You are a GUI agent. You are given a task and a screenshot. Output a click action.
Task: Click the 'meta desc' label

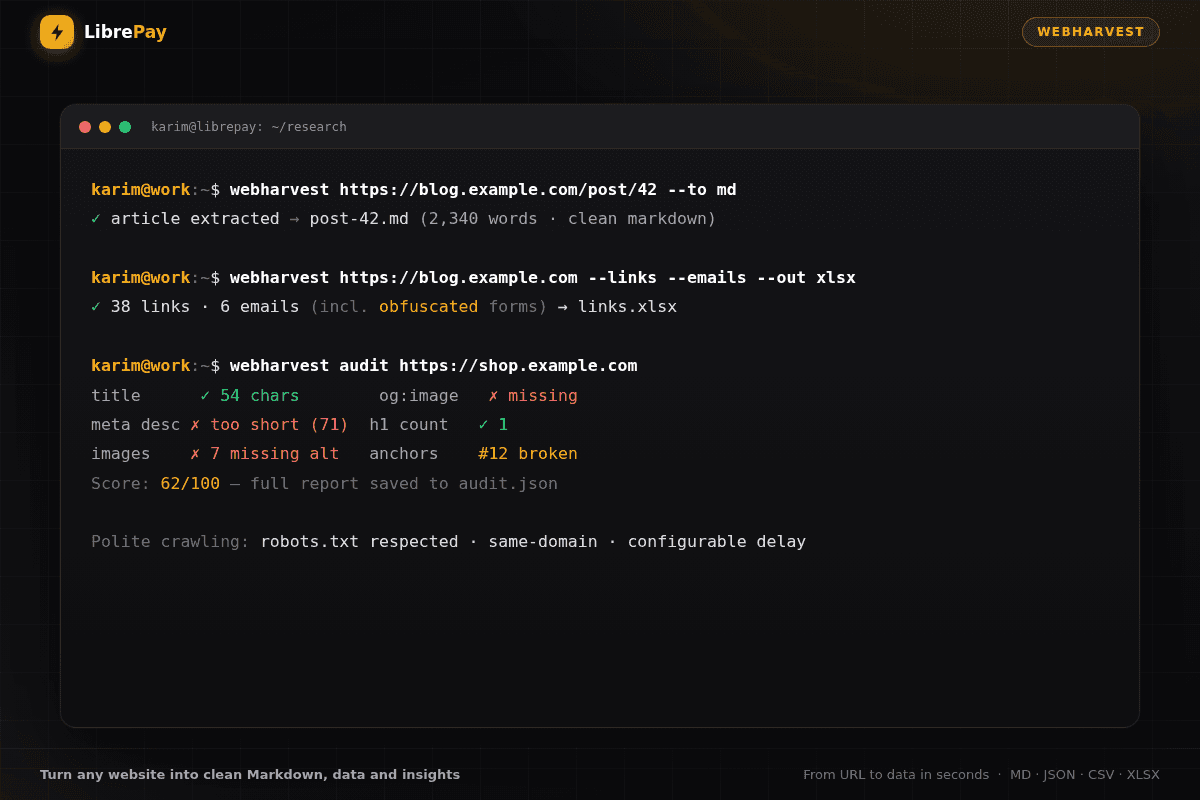click(136, 425)
